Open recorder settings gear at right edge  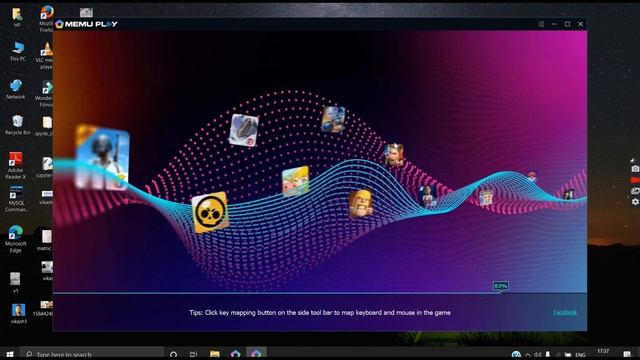635,202
